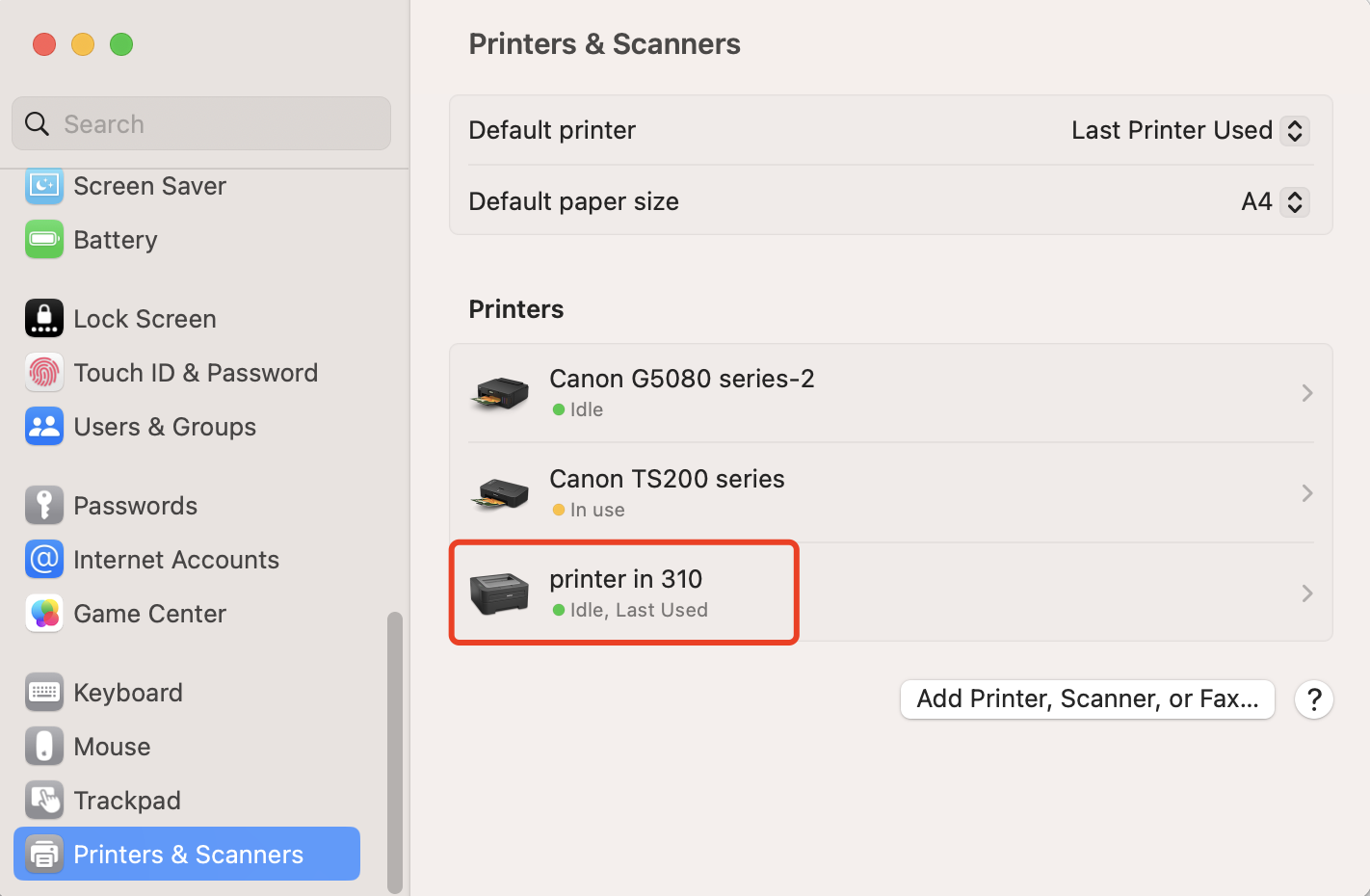The width and height of the screenshot is (1370, 896).
Task: Open Game Center via its colorful icon
Action: [44, 613]
